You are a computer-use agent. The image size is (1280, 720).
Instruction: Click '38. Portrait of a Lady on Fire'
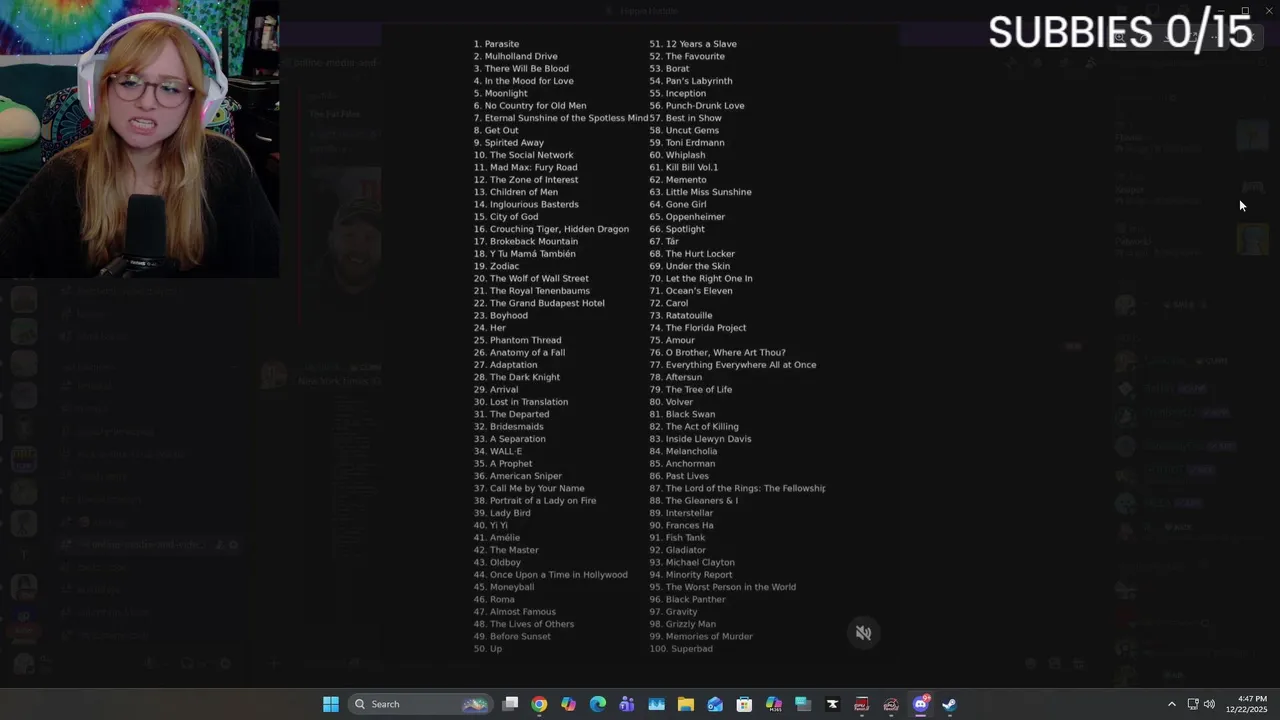coord(534,500)
